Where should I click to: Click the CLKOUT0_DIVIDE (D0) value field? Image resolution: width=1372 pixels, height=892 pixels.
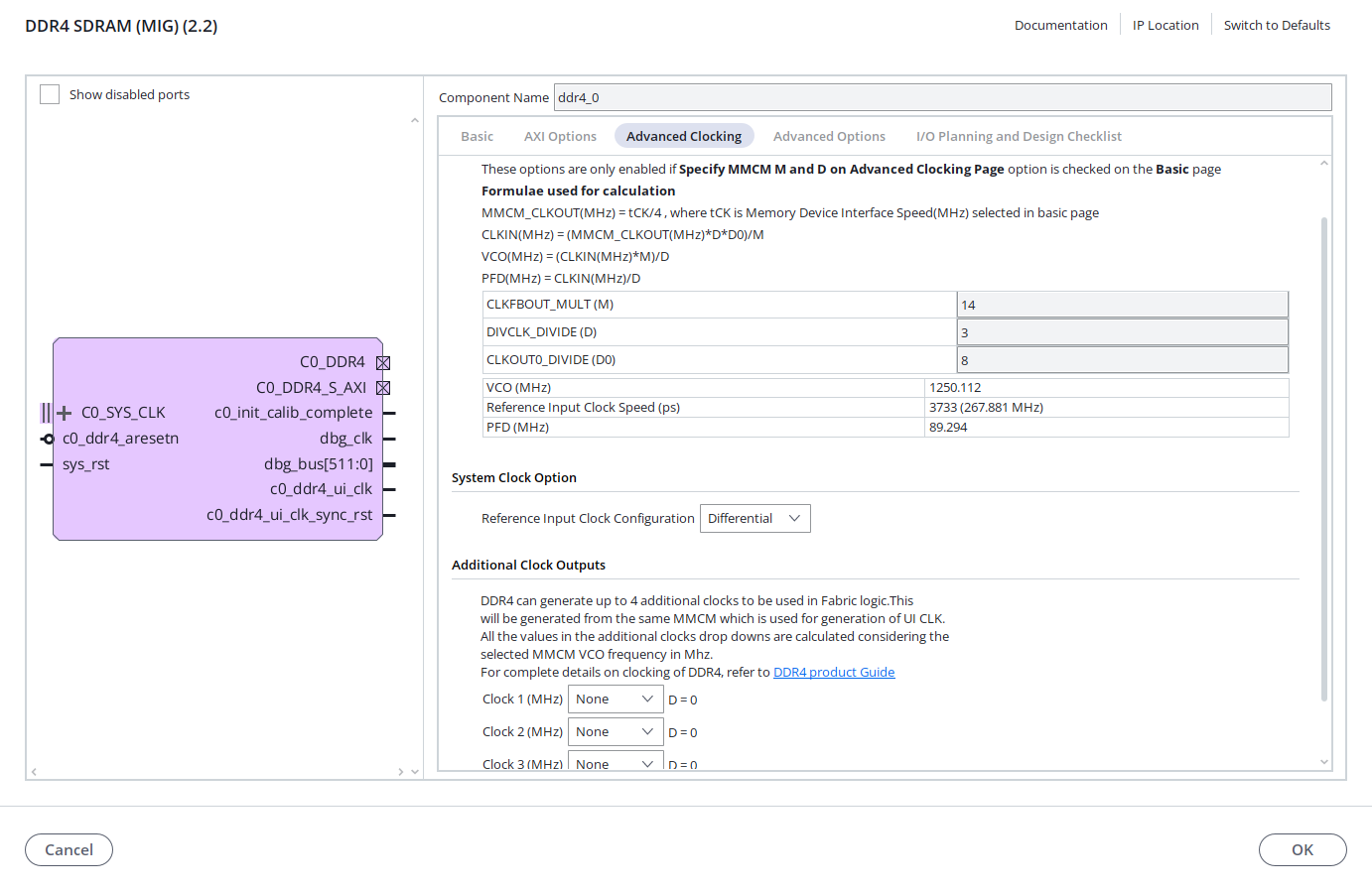click(x=1123, y=360)
